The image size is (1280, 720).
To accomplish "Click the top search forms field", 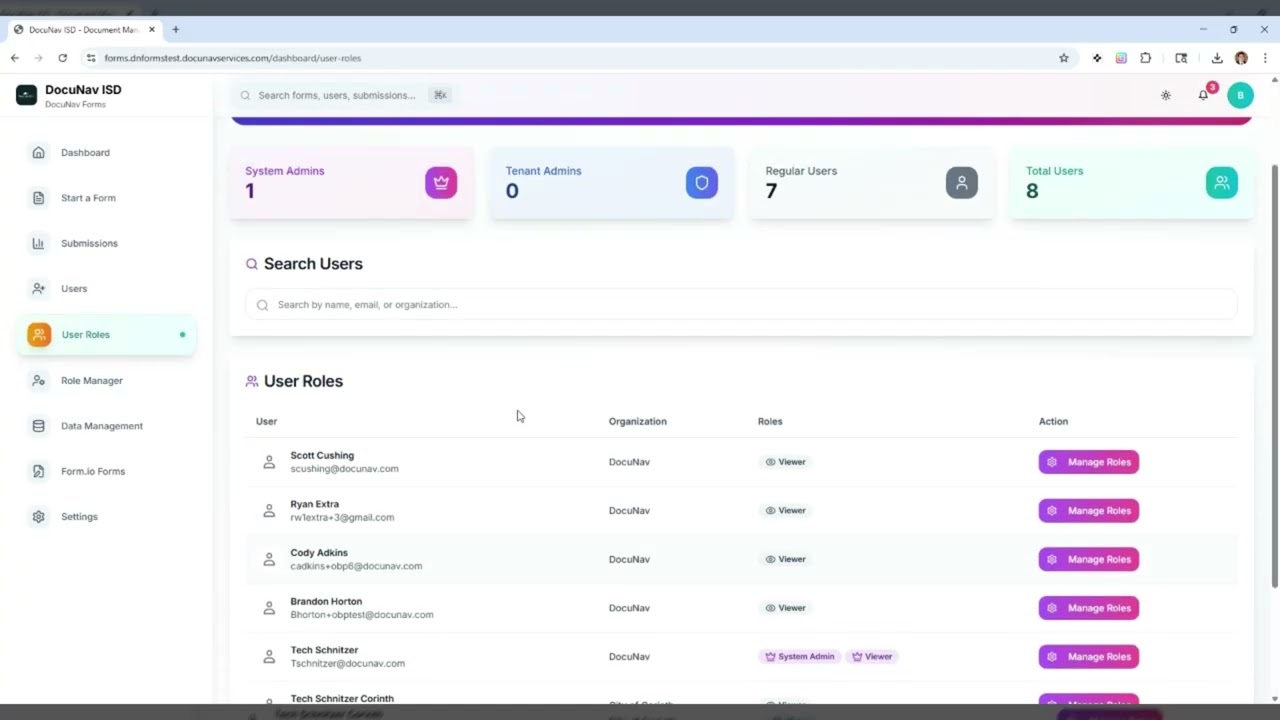I will 344,95.
